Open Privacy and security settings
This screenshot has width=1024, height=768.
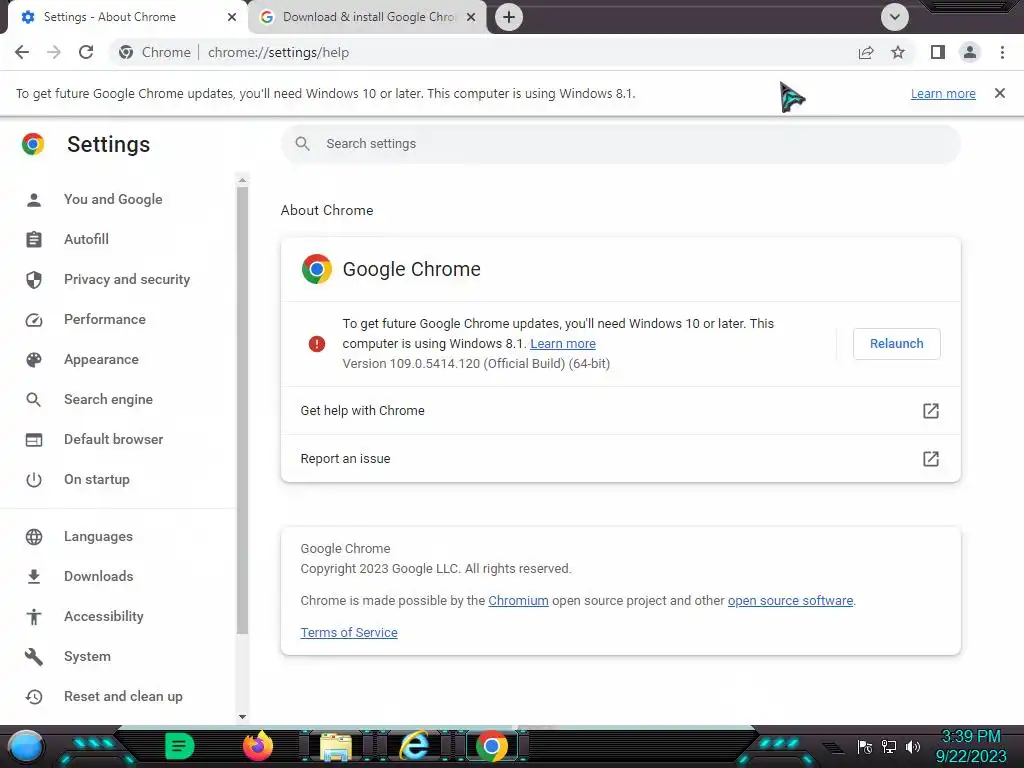click(x=127, y=280)
